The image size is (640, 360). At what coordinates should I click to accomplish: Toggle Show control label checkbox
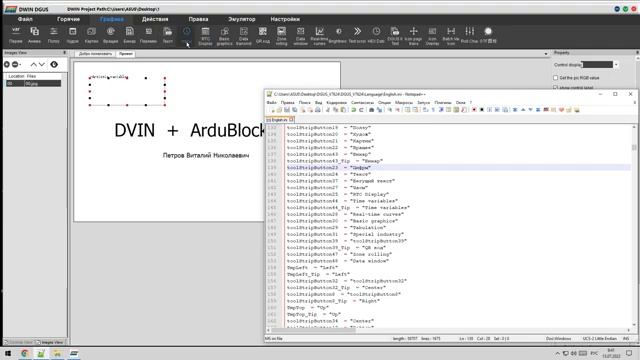click(x=556, y=87)
